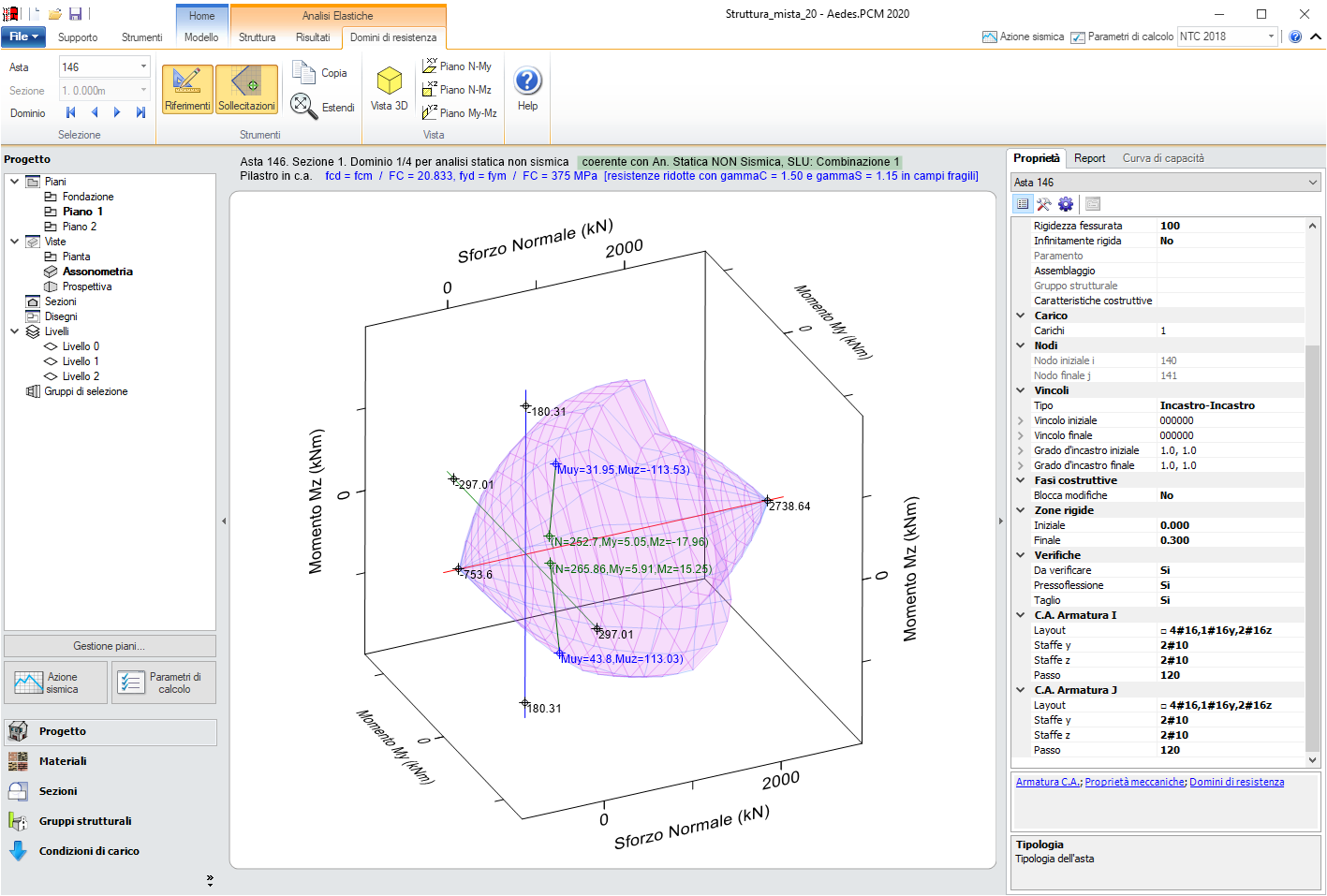Open the Help button in ribbon
Image resolution: width=1327 pixels, height=896 pixels.
tap(527, 89)
